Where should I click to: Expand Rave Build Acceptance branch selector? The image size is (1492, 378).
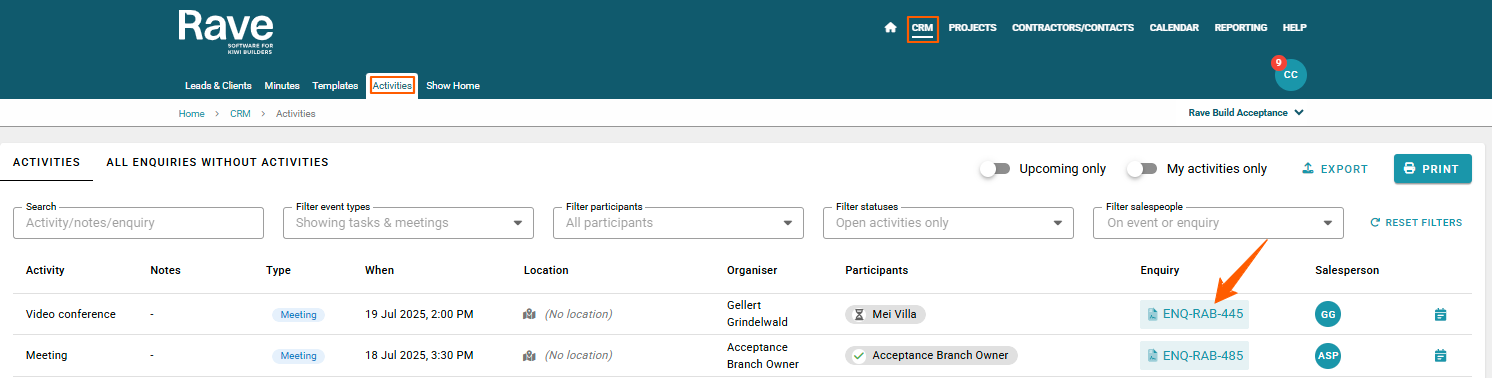pyautogui.click(x=1246, y=113)
